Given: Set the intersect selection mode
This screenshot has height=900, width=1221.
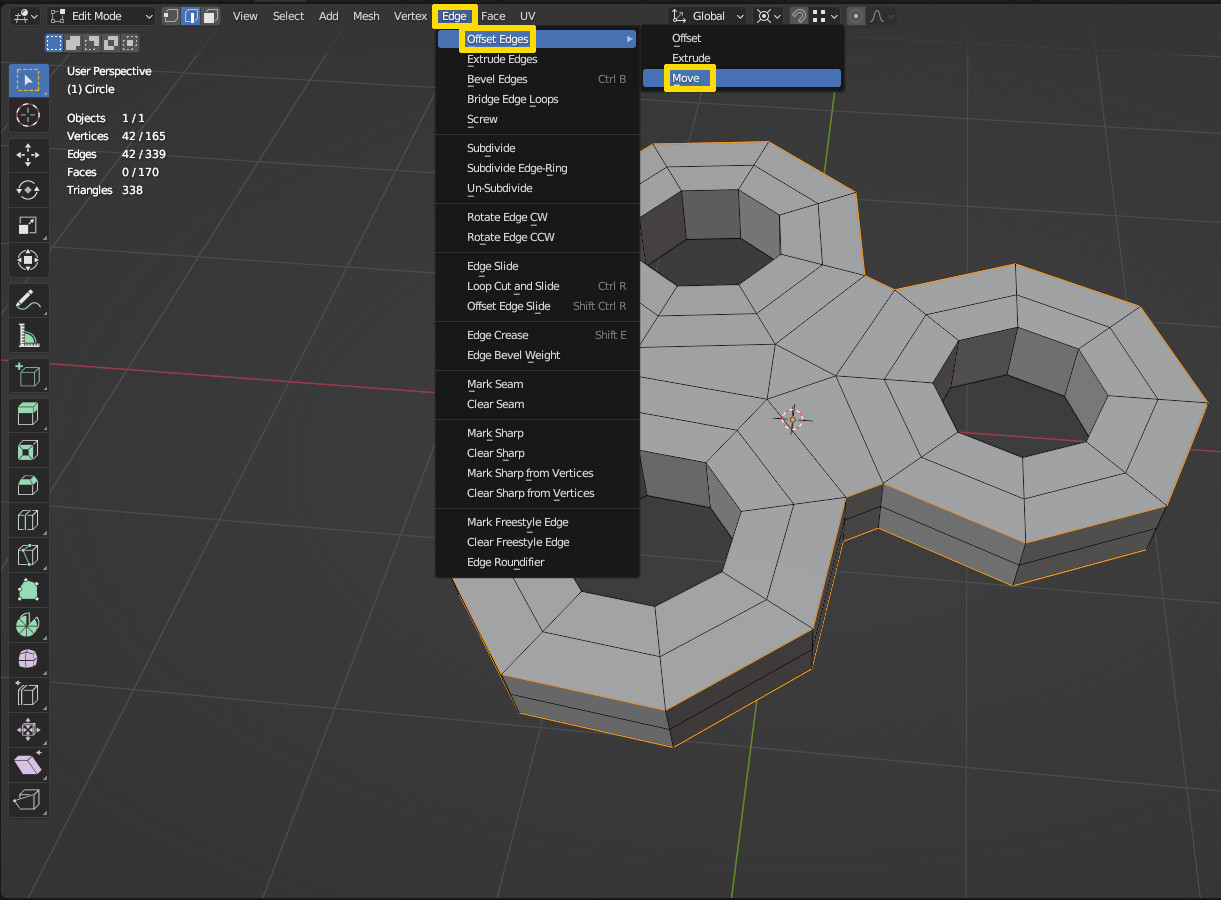Looking at the screenshot, I should [x=128, y=42].
